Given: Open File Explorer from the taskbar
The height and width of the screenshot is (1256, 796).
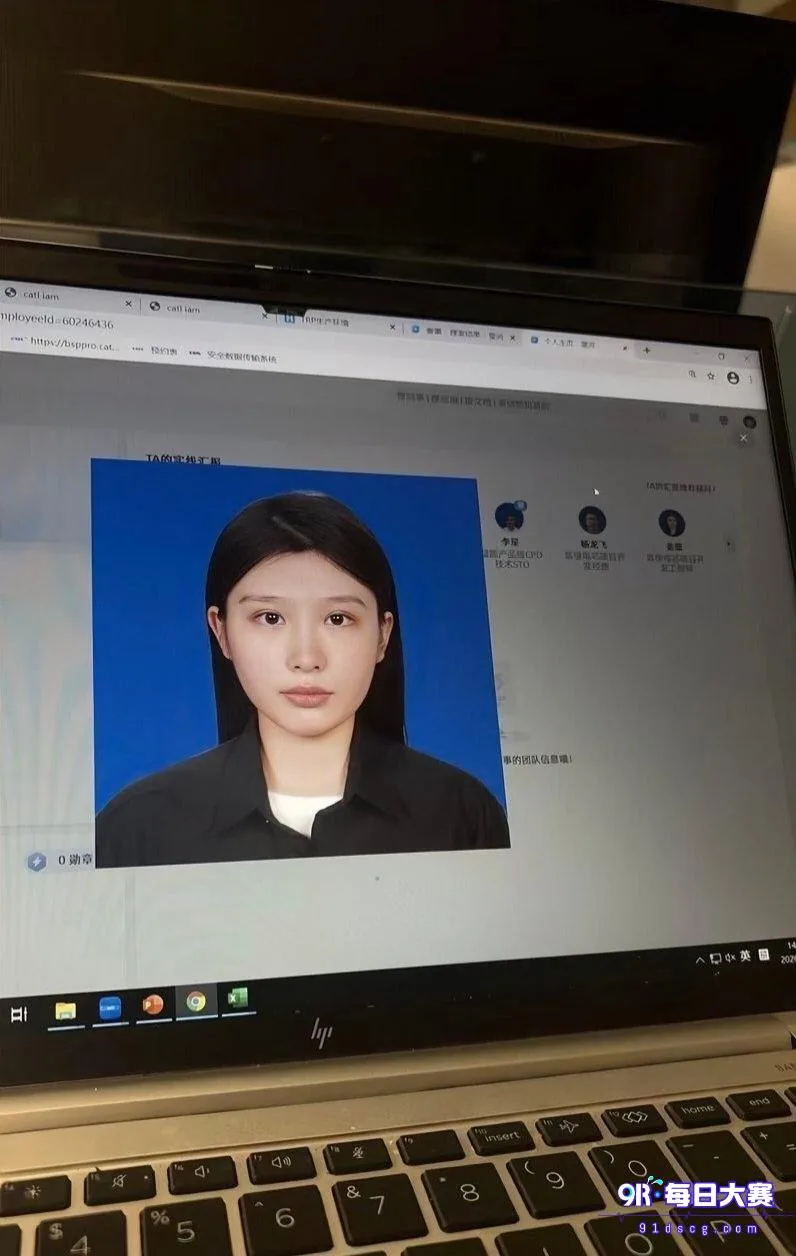Looking at the screenshot, I should click(65, 1010).
